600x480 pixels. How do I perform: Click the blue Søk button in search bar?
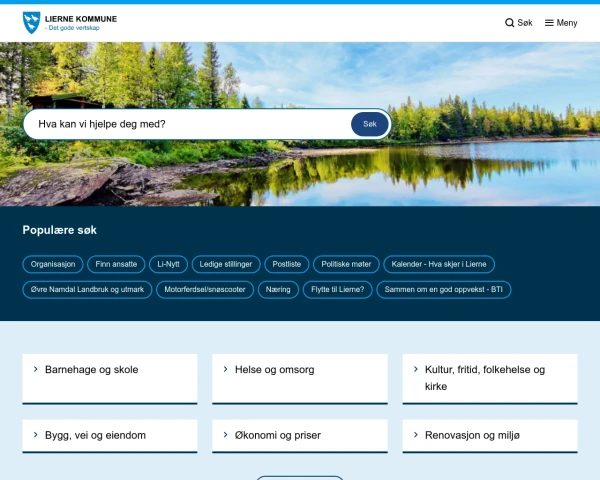coord(369,124)
